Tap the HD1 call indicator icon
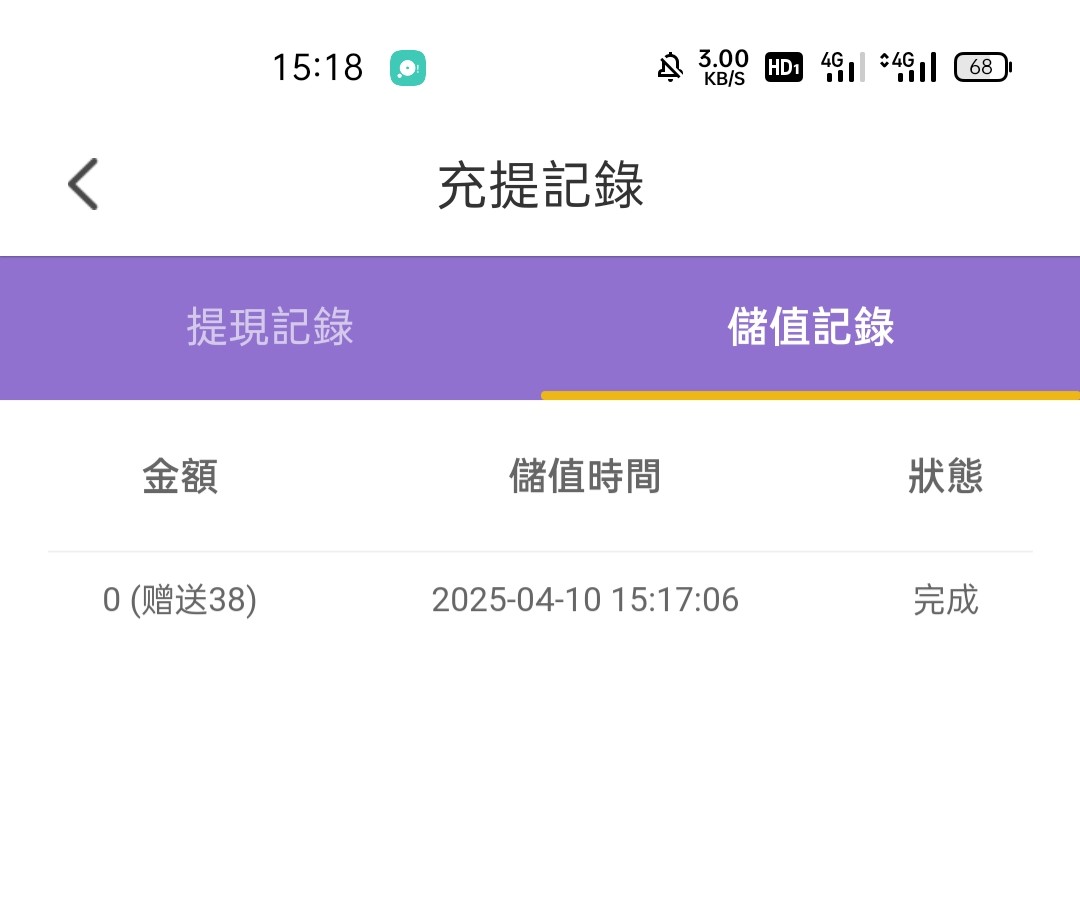1080x911 pixels. tap(784, 67)
